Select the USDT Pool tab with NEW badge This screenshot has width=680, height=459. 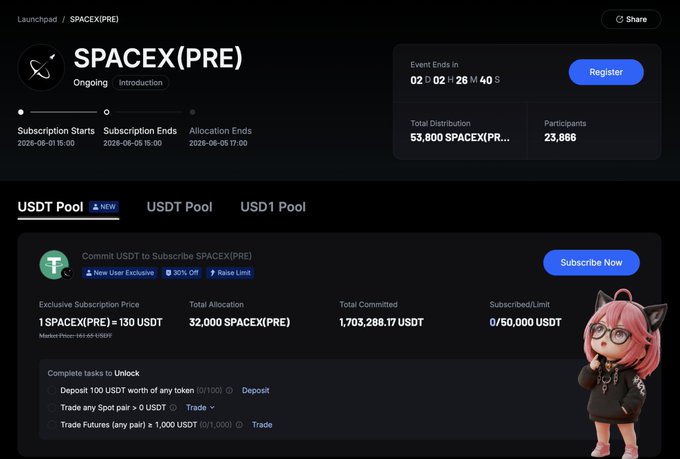(x=68, y=207)
